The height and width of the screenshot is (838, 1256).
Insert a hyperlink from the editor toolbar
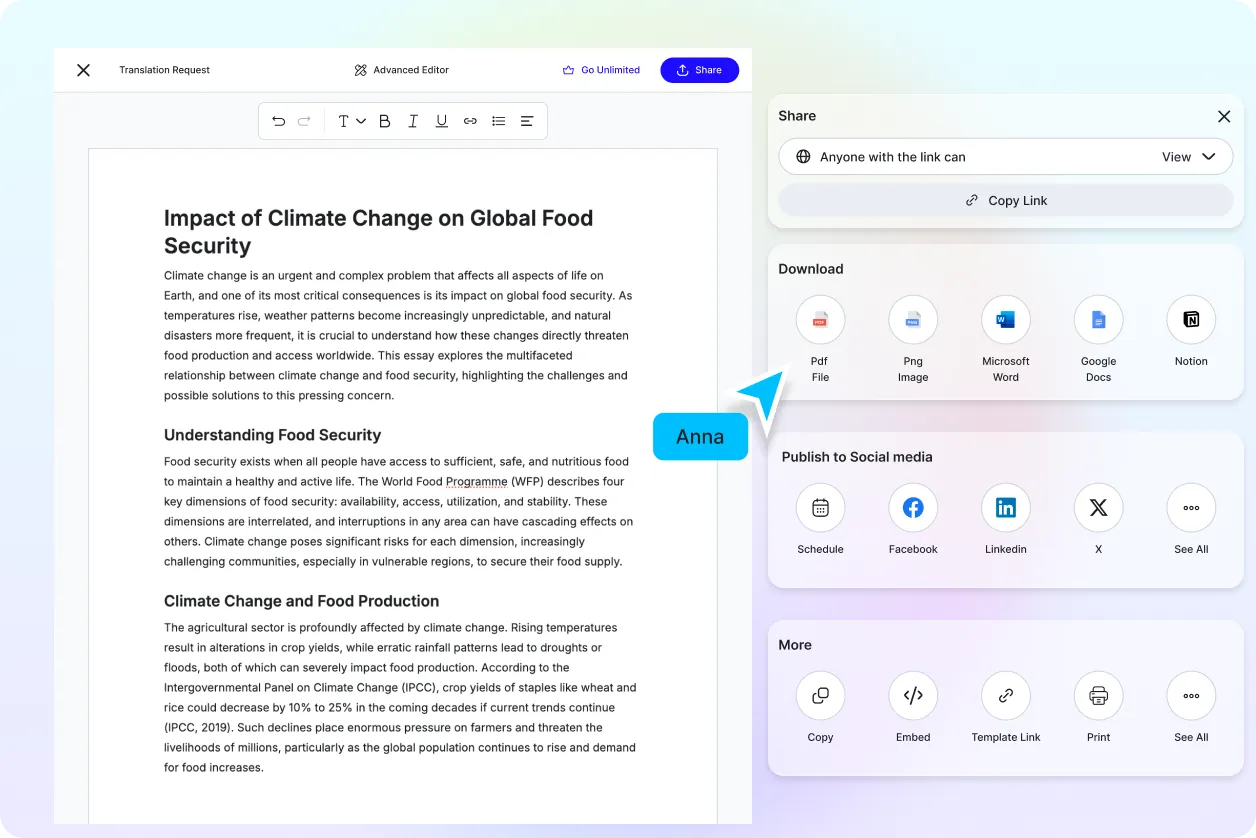coord(470,120)
